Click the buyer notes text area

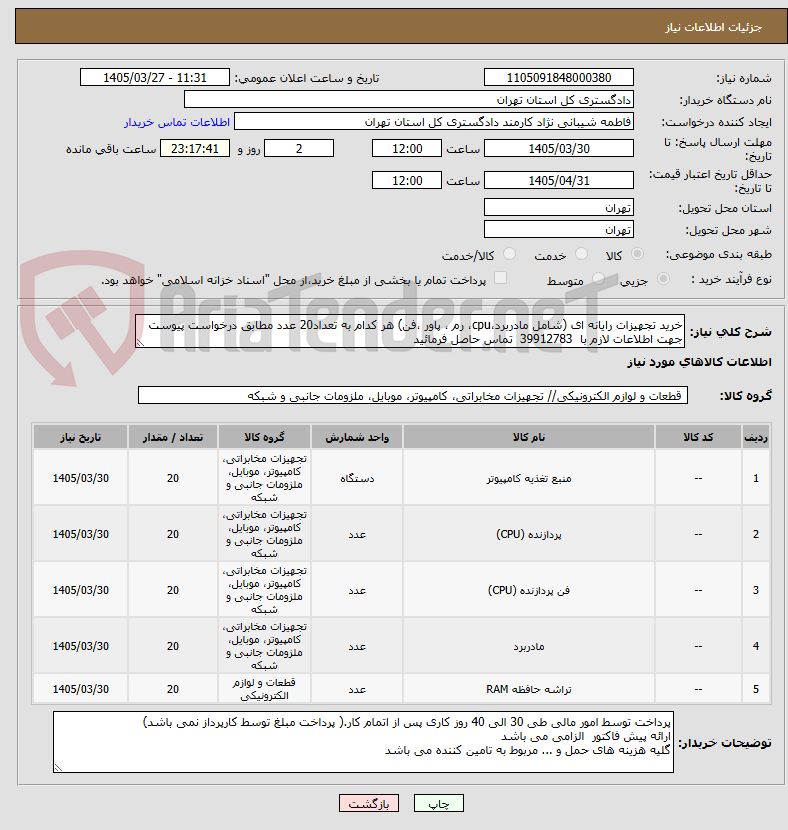(x=363, y=742)
